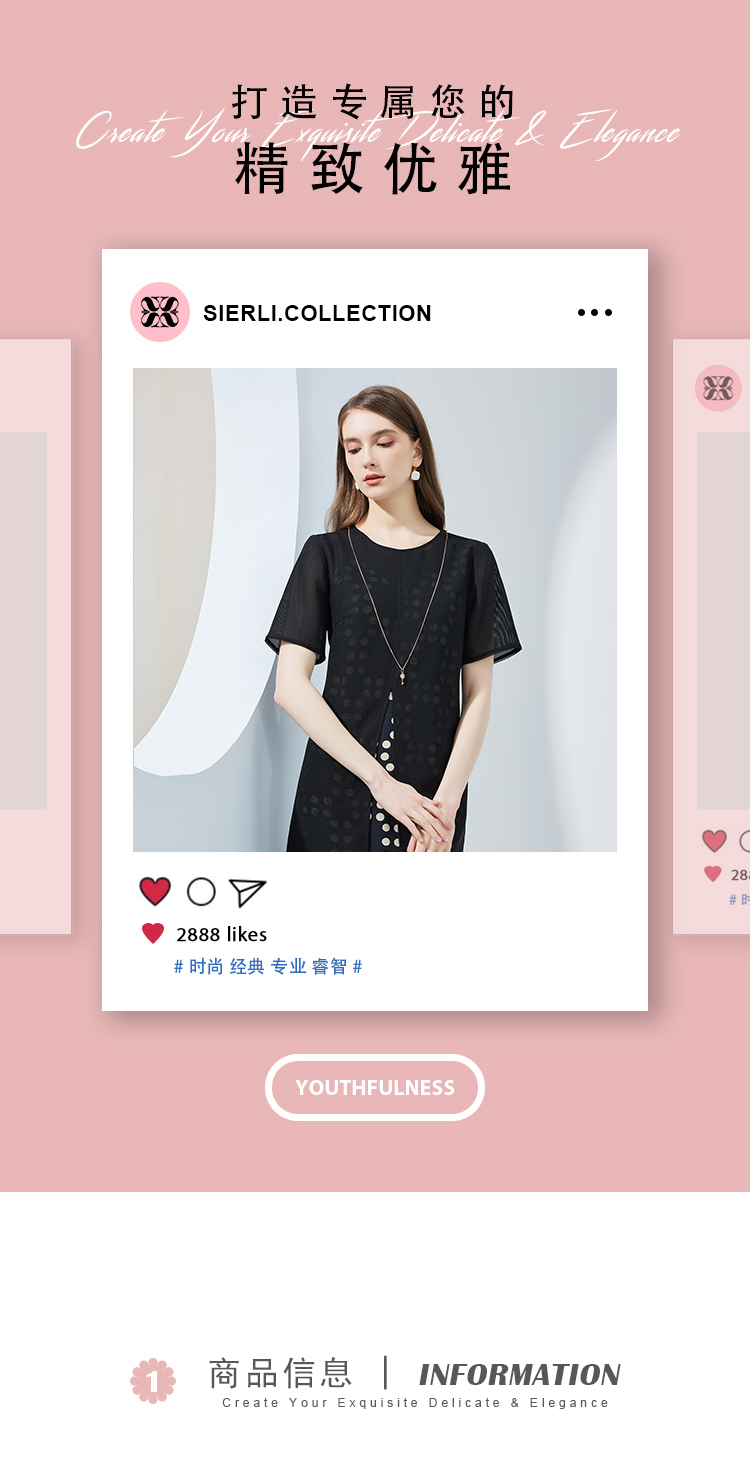Click the paper plane share icon
Image resolution: width=750 pixels, height=1461 pixels.
(247, 892)
